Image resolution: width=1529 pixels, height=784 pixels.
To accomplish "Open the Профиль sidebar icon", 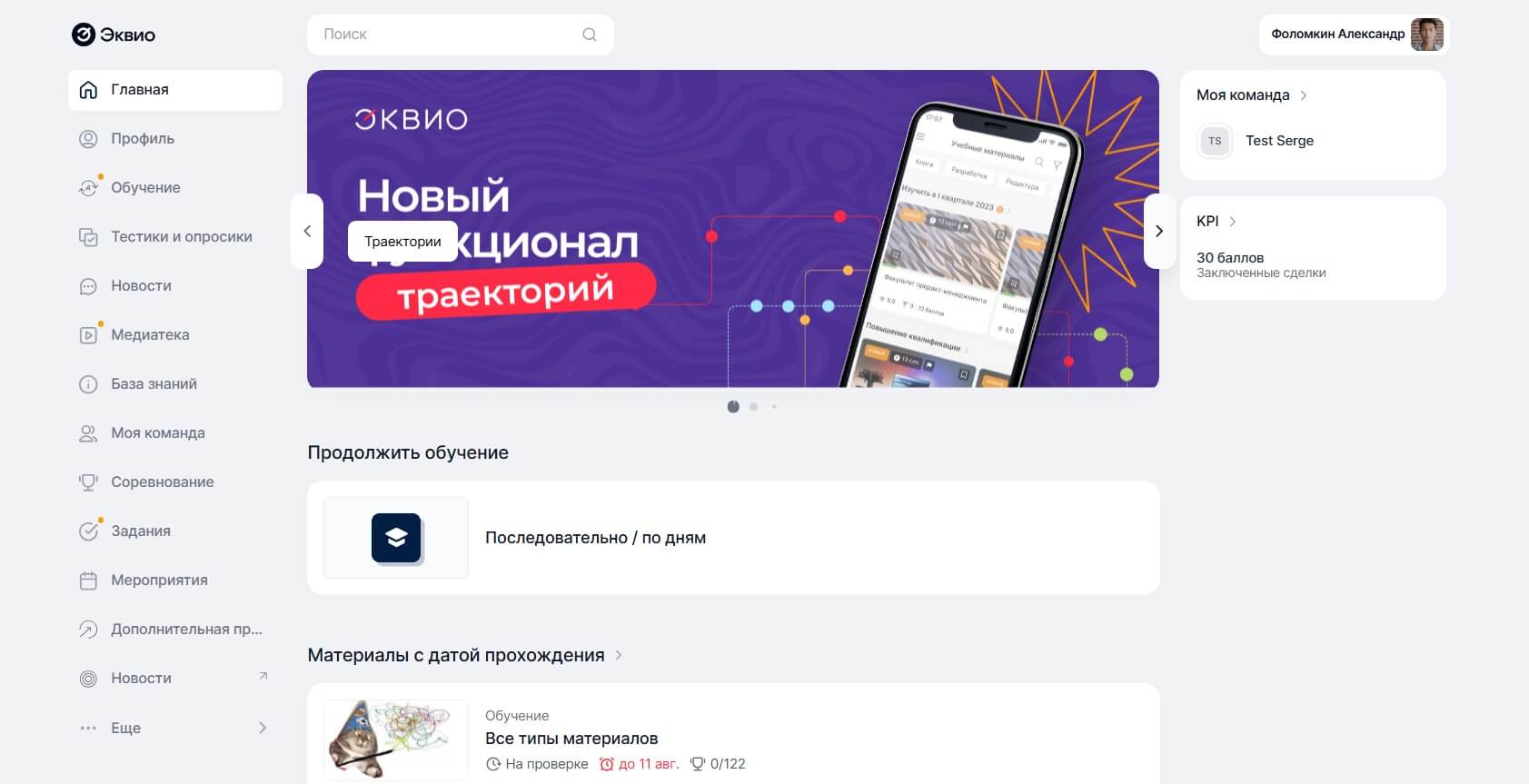I will [88, 139].
